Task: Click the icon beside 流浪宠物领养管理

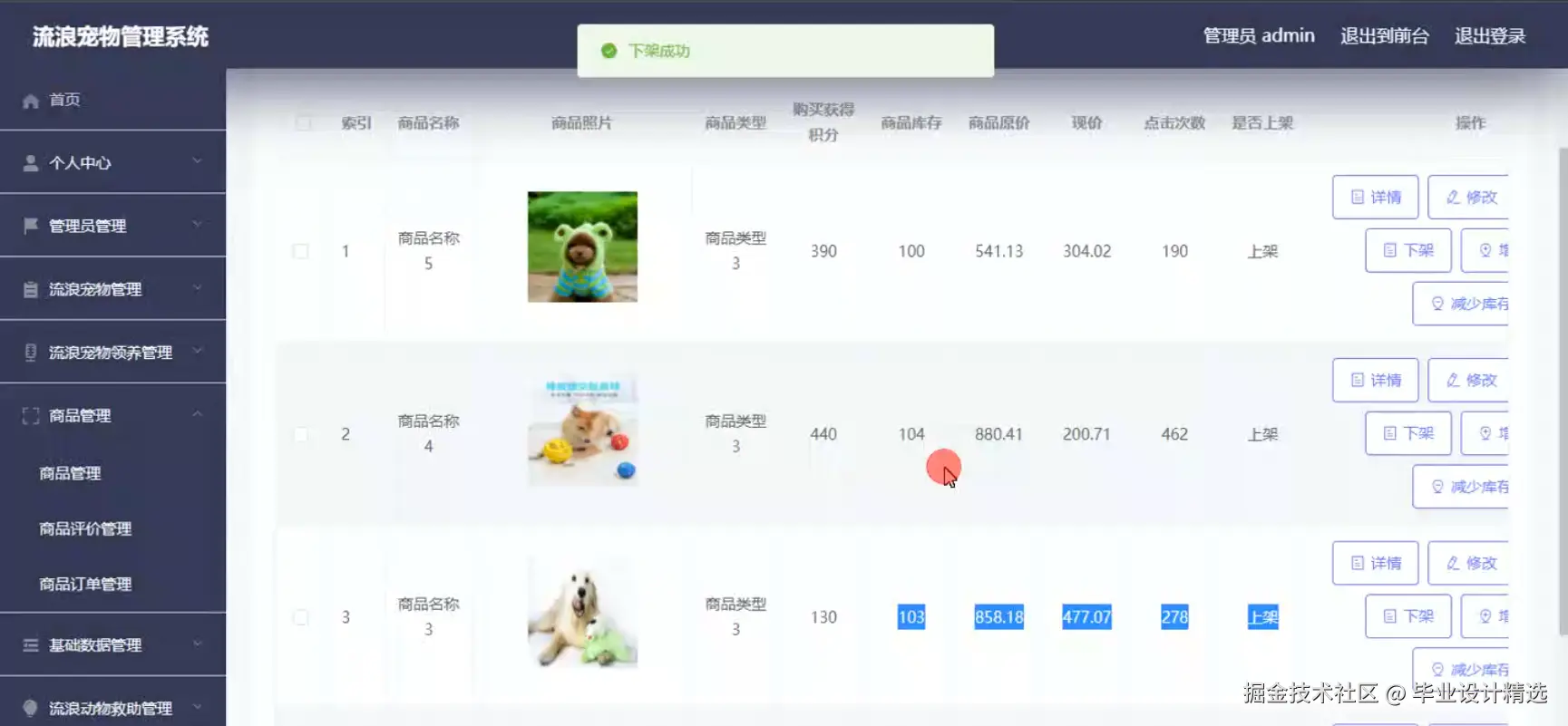Action: pos(31,353)
